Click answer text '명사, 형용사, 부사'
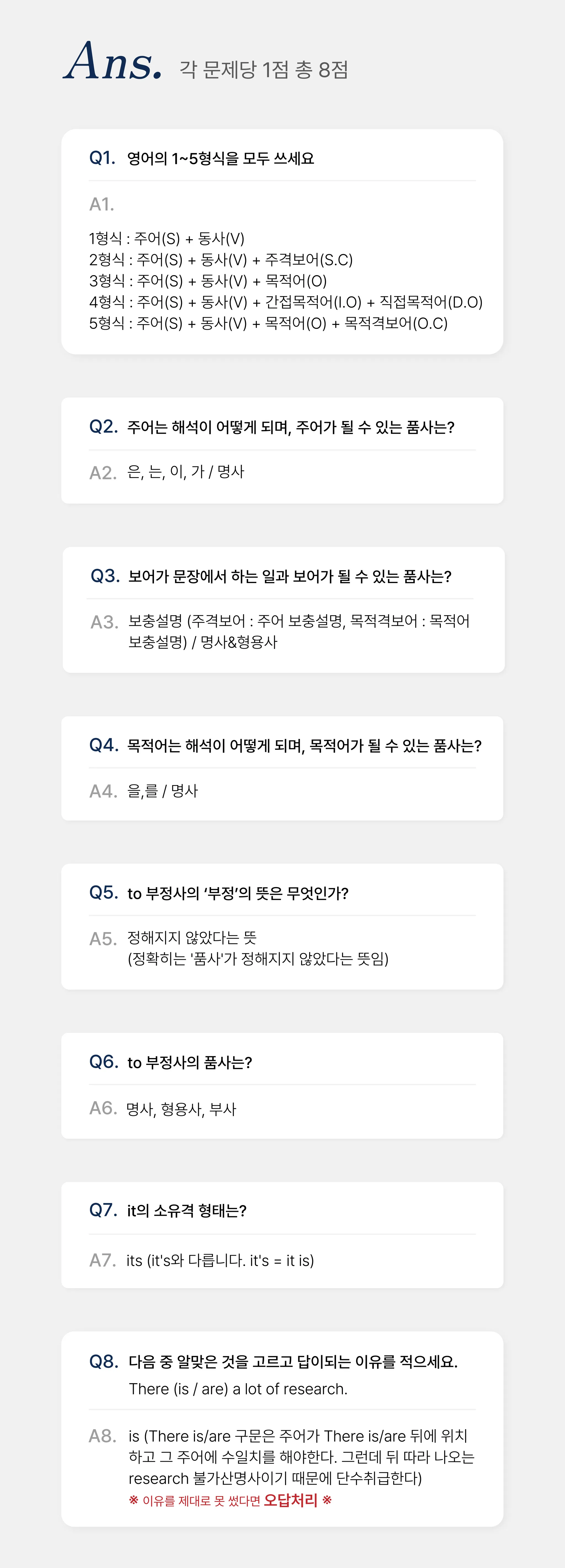This screenshot has width=565, height=1568. click(x=181, y=1109)
